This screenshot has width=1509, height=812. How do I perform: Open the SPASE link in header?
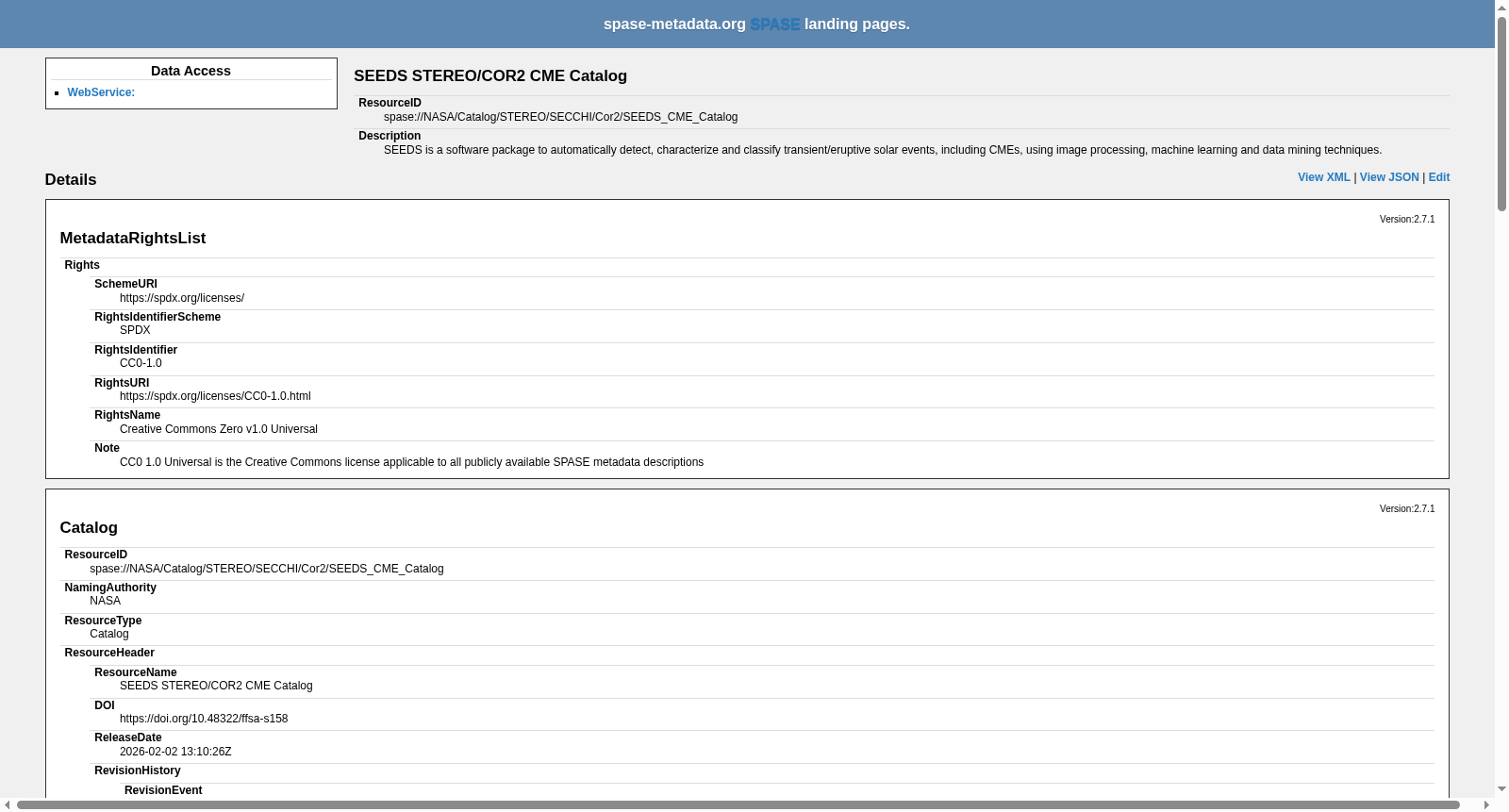(775, 25)
